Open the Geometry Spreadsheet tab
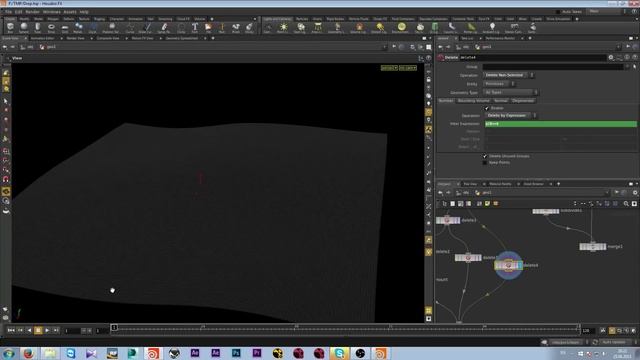 pyautogui.click(x=182, y=38)
